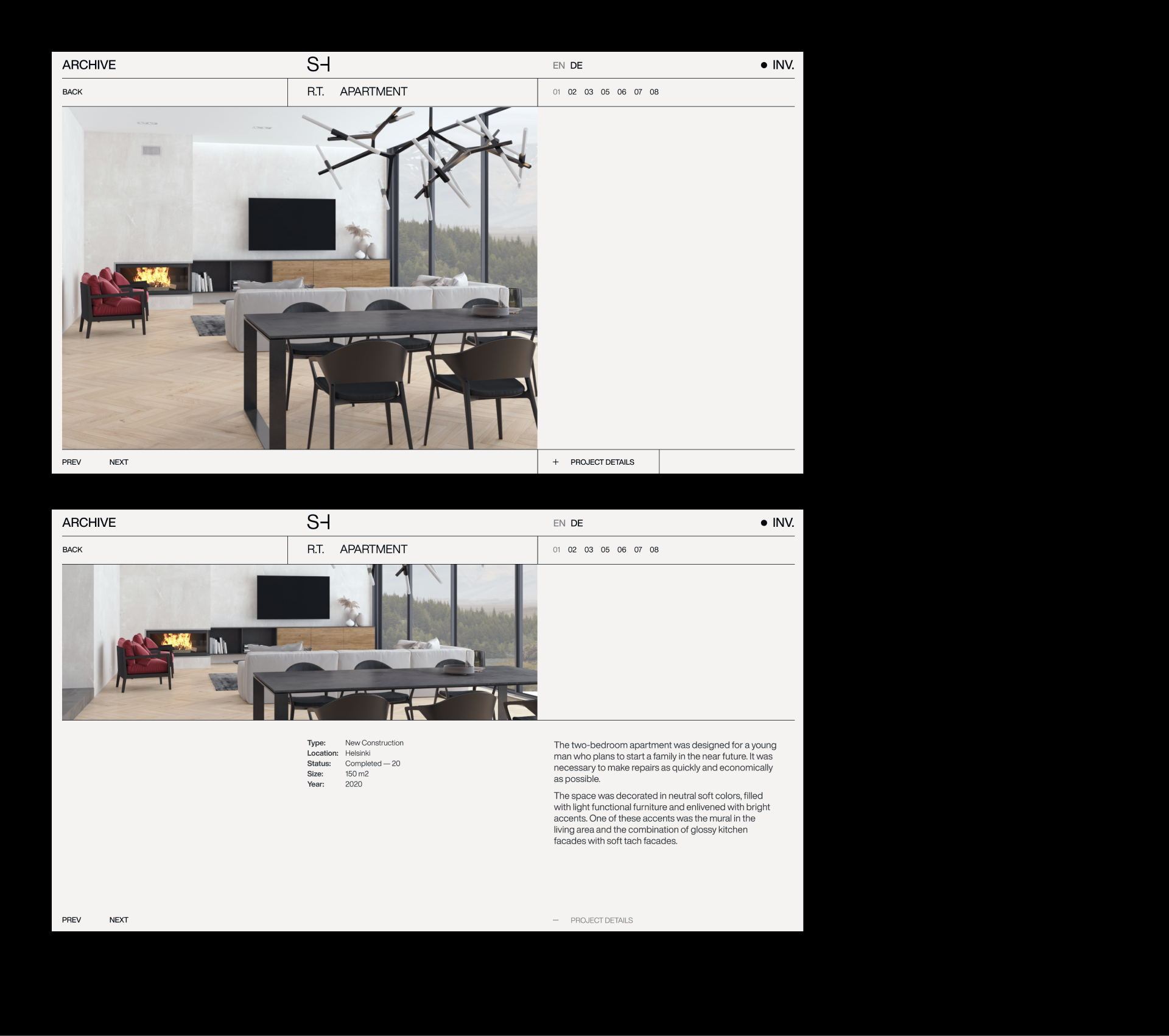The image size is (1169, 1036).
Task: Click the minus icon beside Project Details
Action: pos(555,920)
